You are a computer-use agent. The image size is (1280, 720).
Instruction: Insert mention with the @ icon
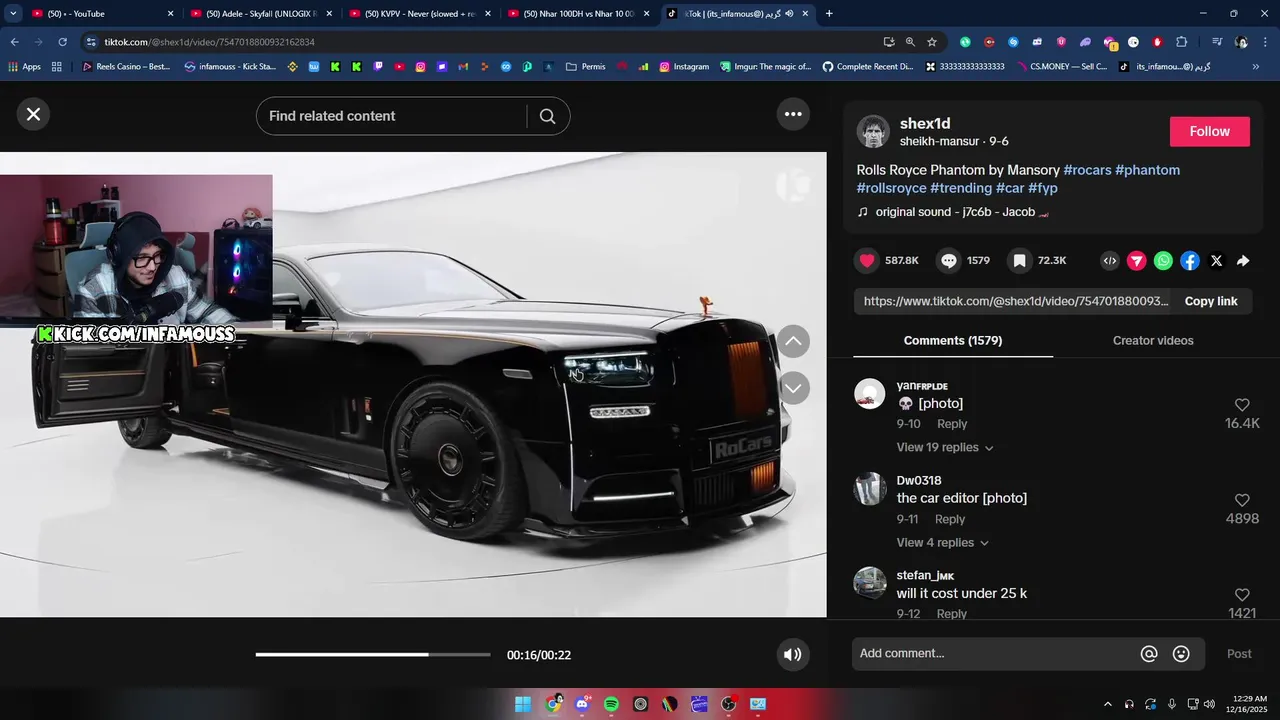click(x=1149, y=654)
